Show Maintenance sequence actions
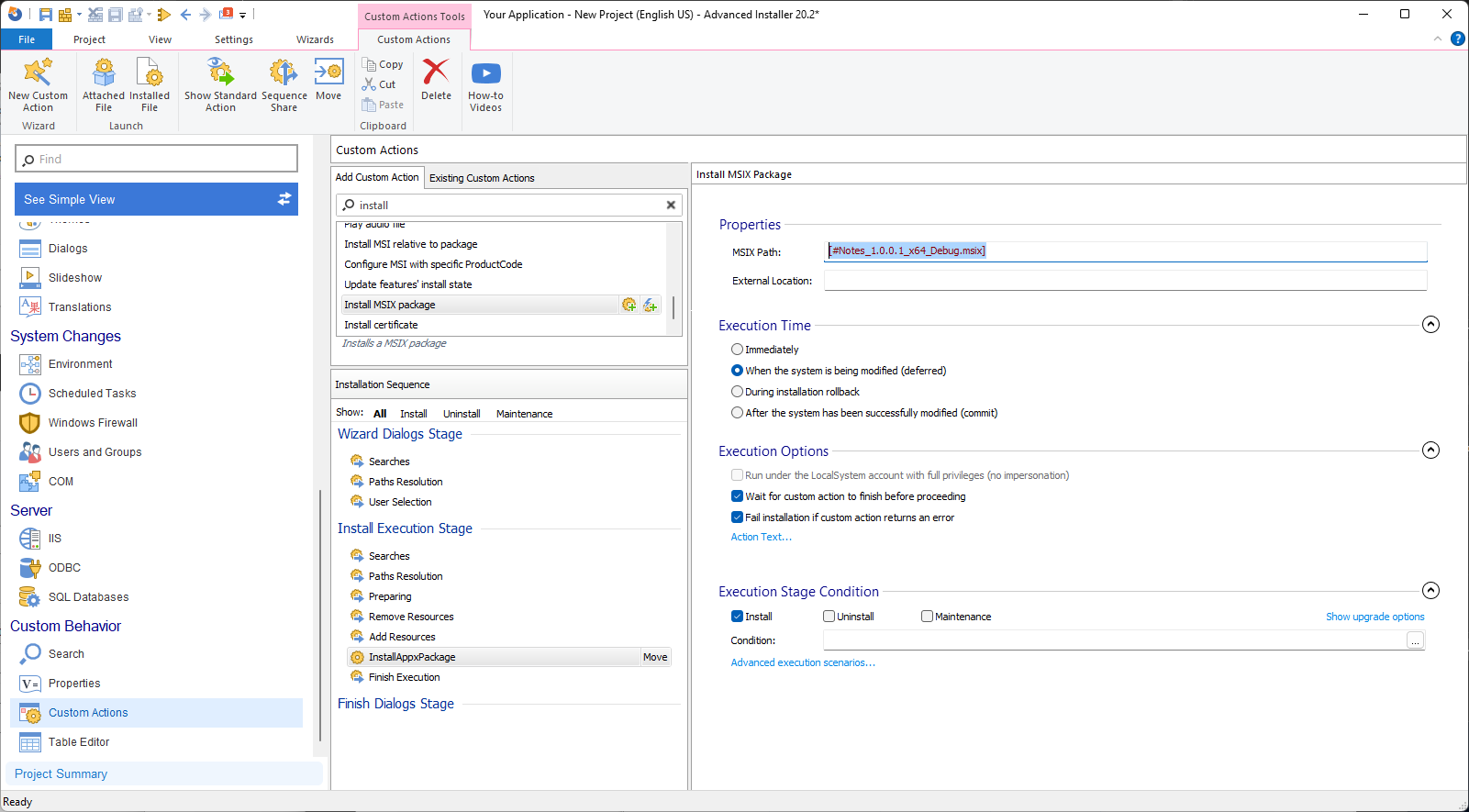The width and height of the screenshot is (1469, 812). pos(524,414)
